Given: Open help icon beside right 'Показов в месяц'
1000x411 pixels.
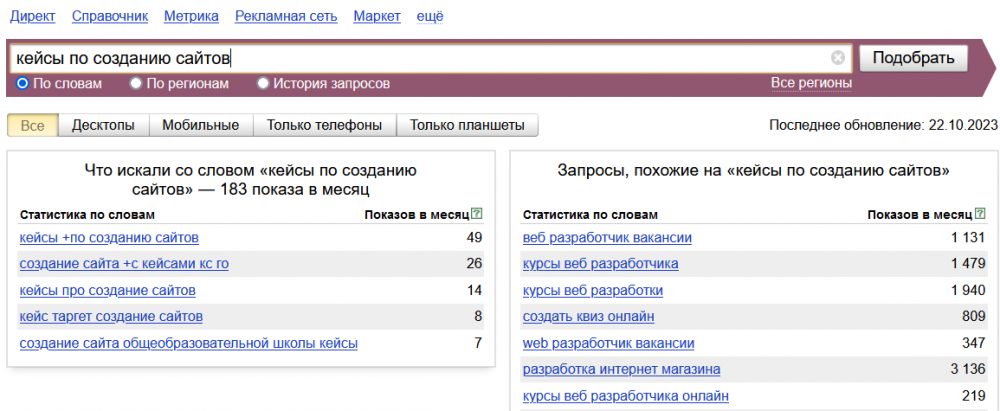Looking at the screenshot, I should 979,214.
